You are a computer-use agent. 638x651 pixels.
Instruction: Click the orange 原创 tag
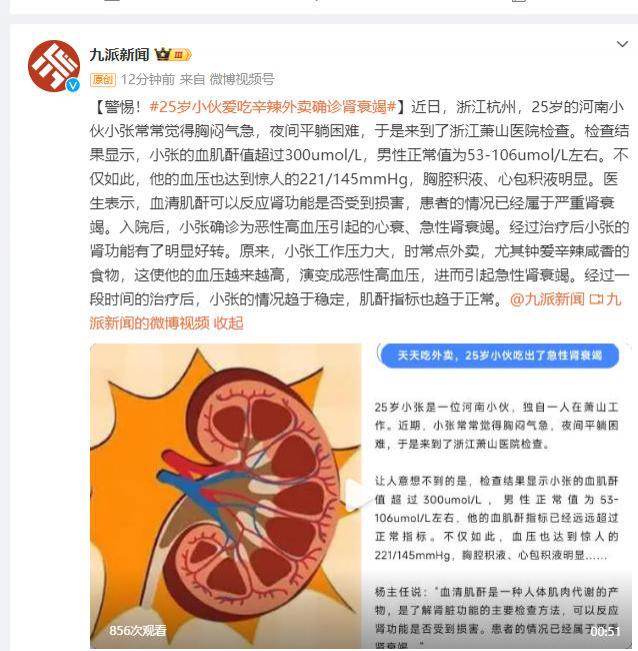click(103, 79)
